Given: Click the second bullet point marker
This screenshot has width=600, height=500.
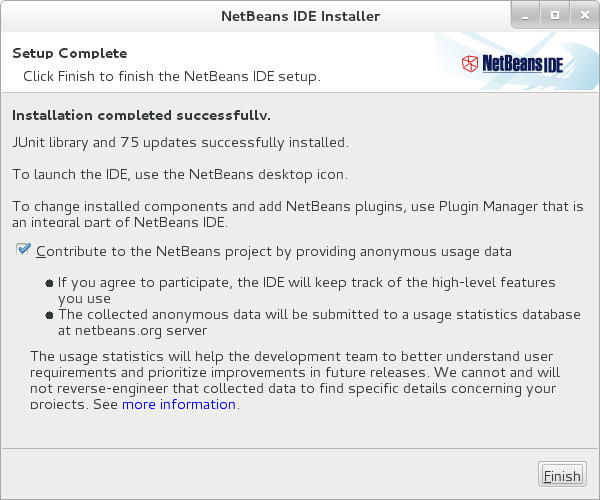Looking at the screenshot, I should (x=50, y=315).
